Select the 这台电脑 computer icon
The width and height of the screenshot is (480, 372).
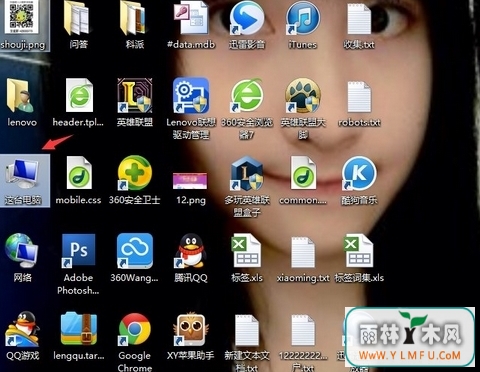click(22, 174)
